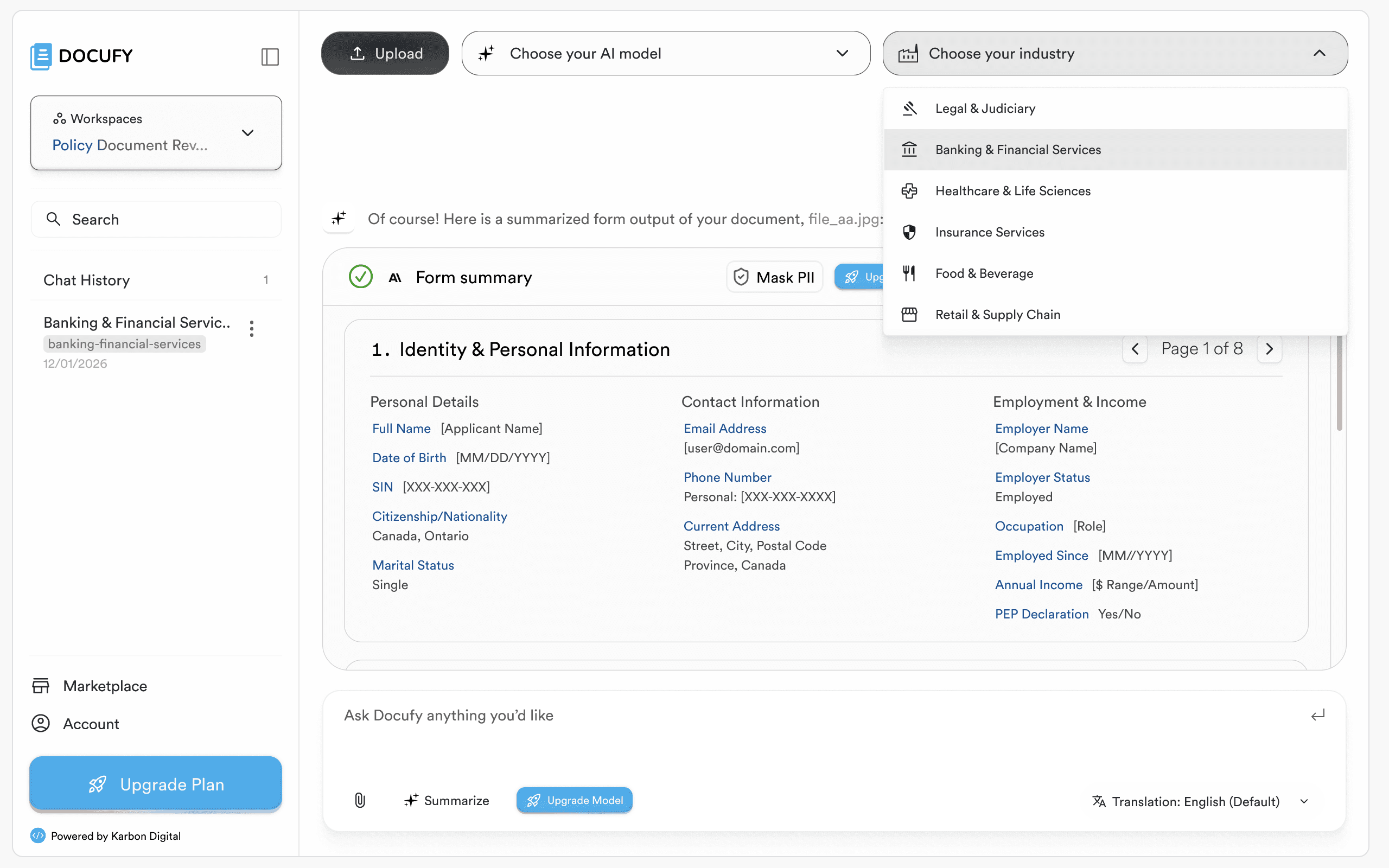This screenshot has height=868, width=1389.
Task: Click the Upgrade Plan button
Action: (156, 783)
